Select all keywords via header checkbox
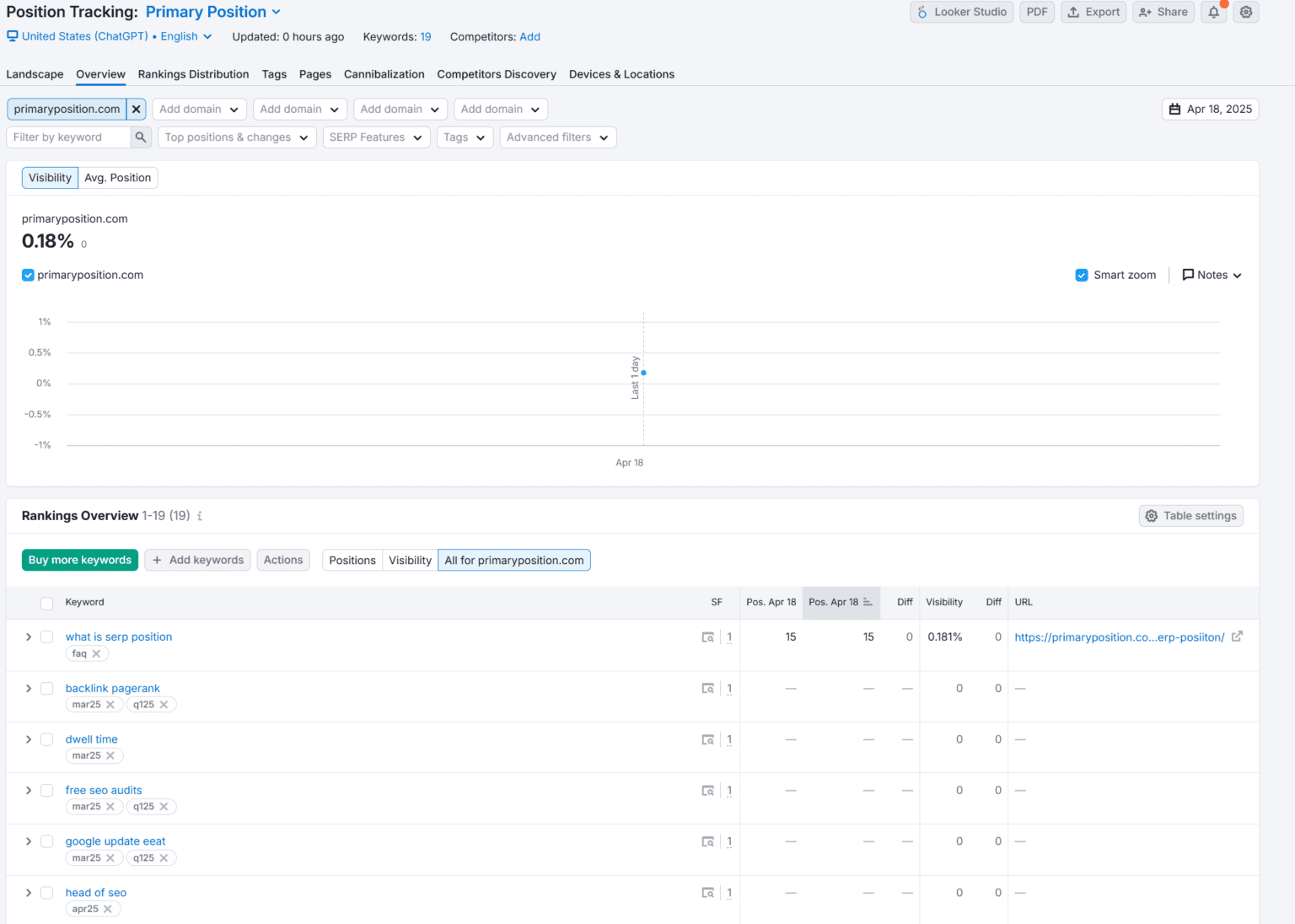The height and width of the screenshot is (924, 1295). [x=47, y=603]
